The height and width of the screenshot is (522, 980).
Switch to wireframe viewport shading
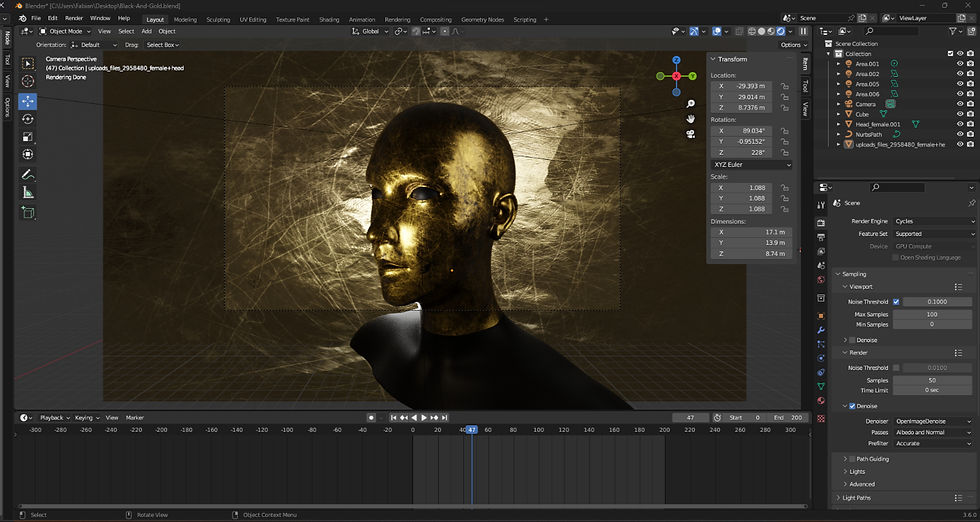752,31
